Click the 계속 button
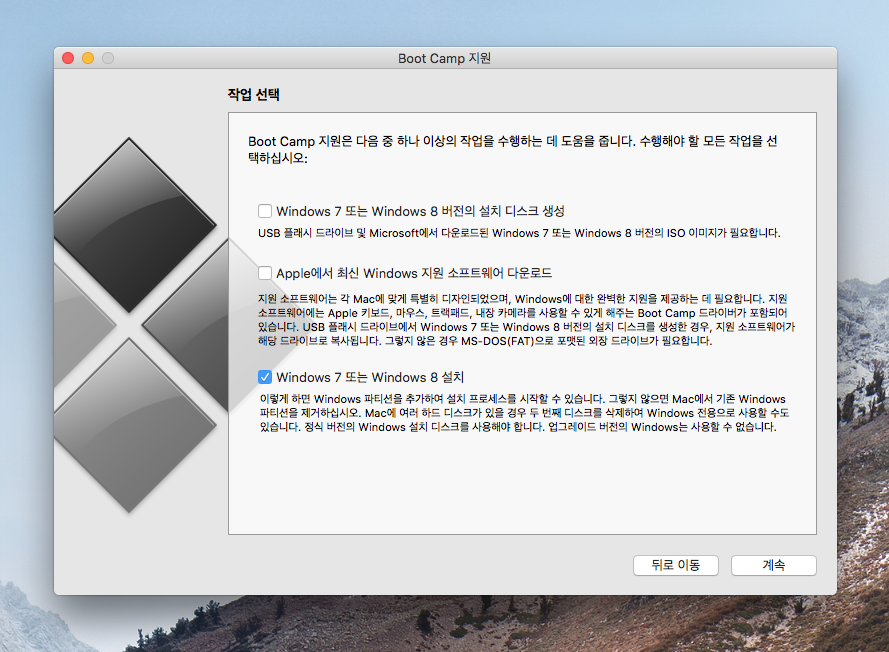 (773, 565)
